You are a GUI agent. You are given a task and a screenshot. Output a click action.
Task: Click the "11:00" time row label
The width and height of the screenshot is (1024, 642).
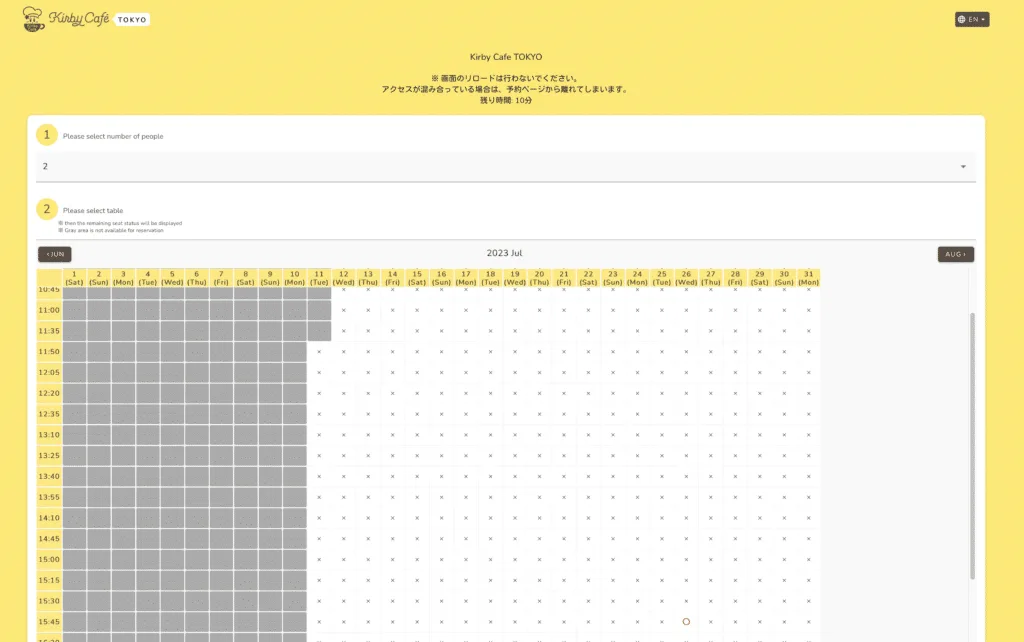click(x=49, y=310)
